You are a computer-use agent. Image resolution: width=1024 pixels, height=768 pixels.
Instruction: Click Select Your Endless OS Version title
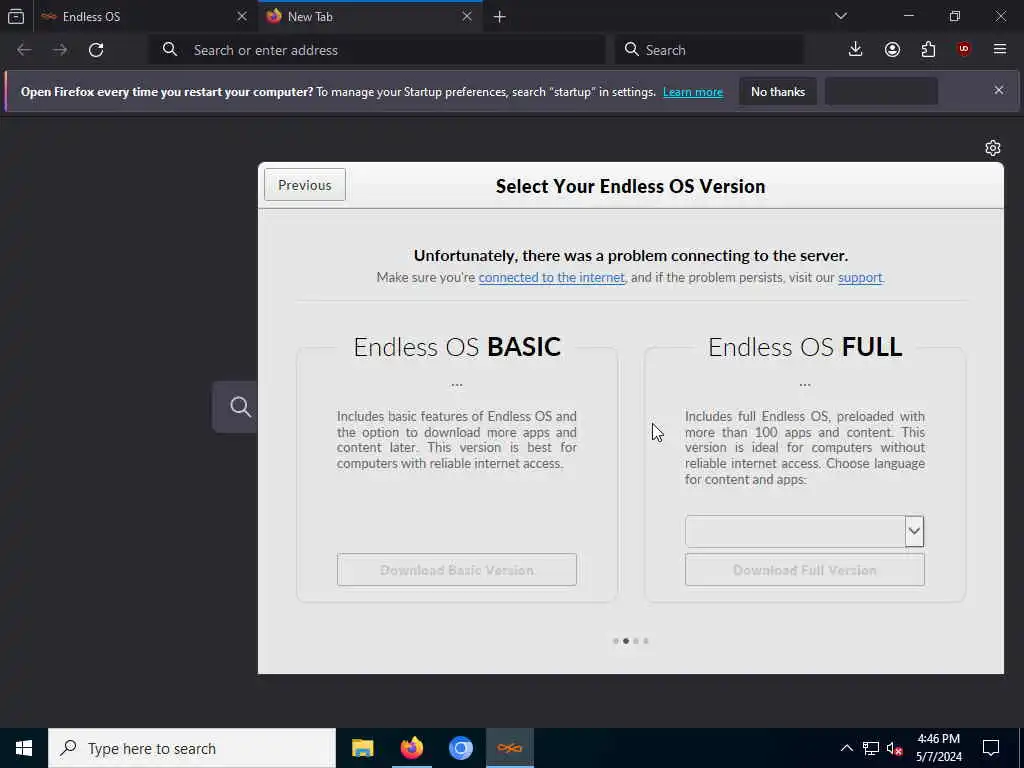click(x=630, y=186)
